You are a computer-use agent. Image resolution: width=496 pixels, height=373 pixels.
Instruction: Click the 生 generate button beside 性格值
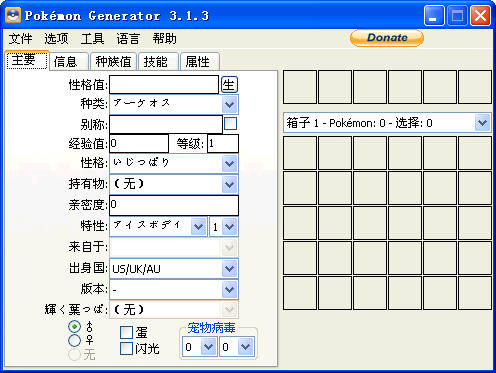tap(229, 85)
